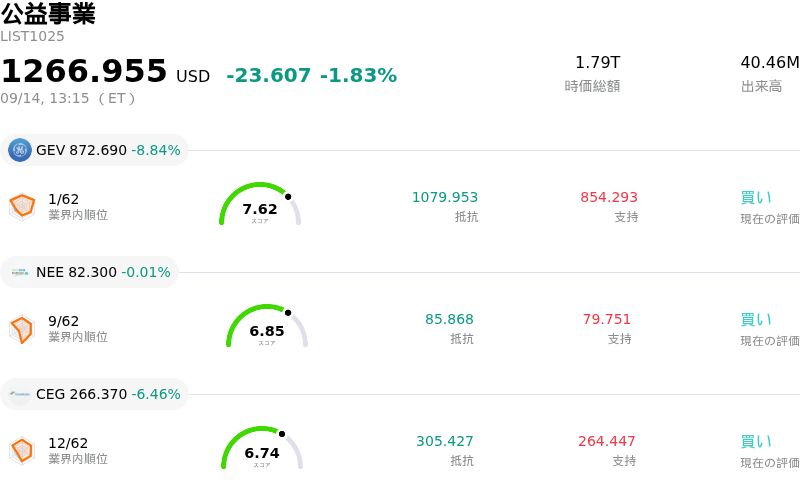
Task: Click the CEG company logo icon
Action: (x=20, y=394)
